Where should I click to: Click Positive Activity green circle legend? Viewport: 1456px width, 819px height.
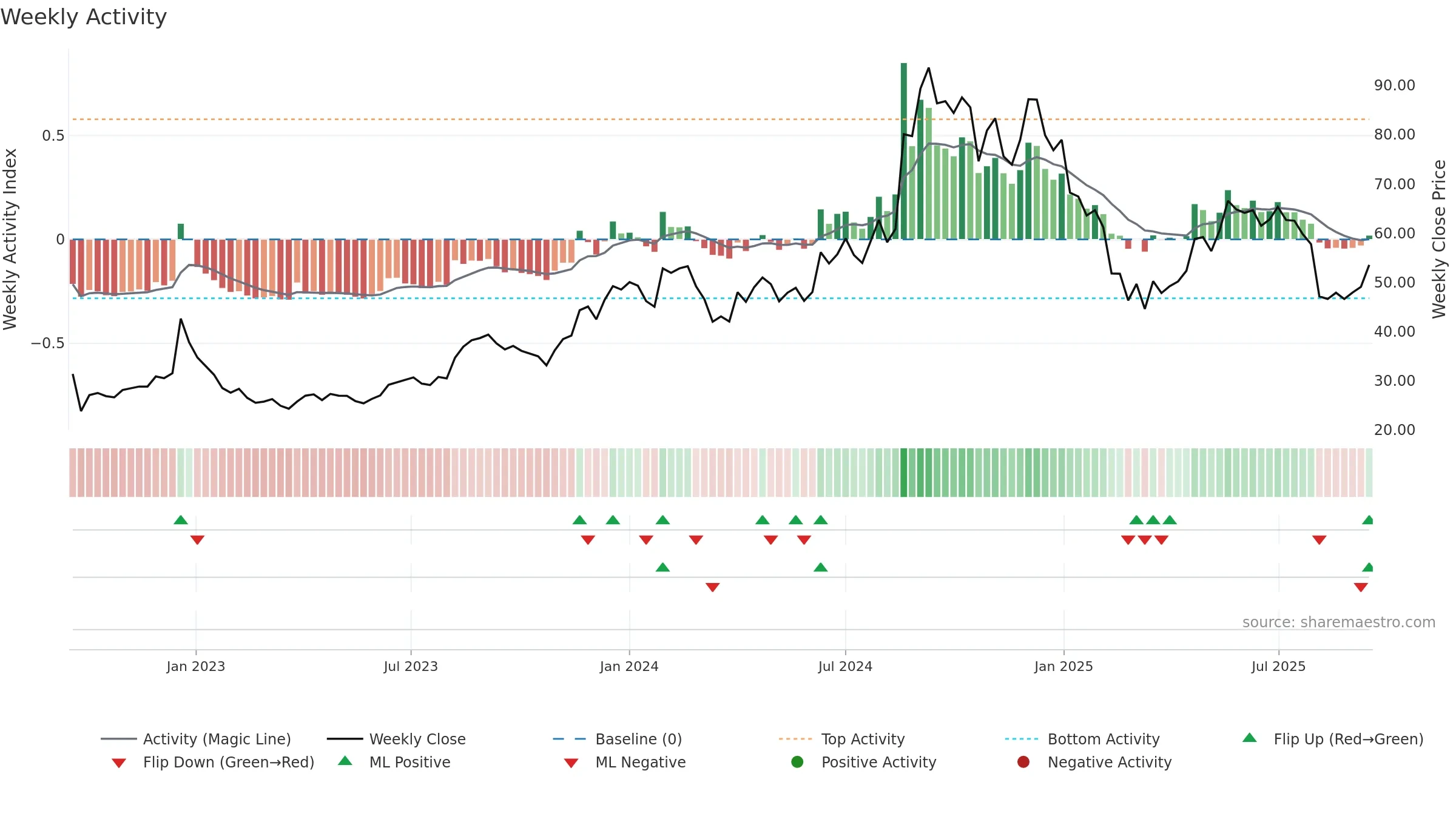pos(797,762)
